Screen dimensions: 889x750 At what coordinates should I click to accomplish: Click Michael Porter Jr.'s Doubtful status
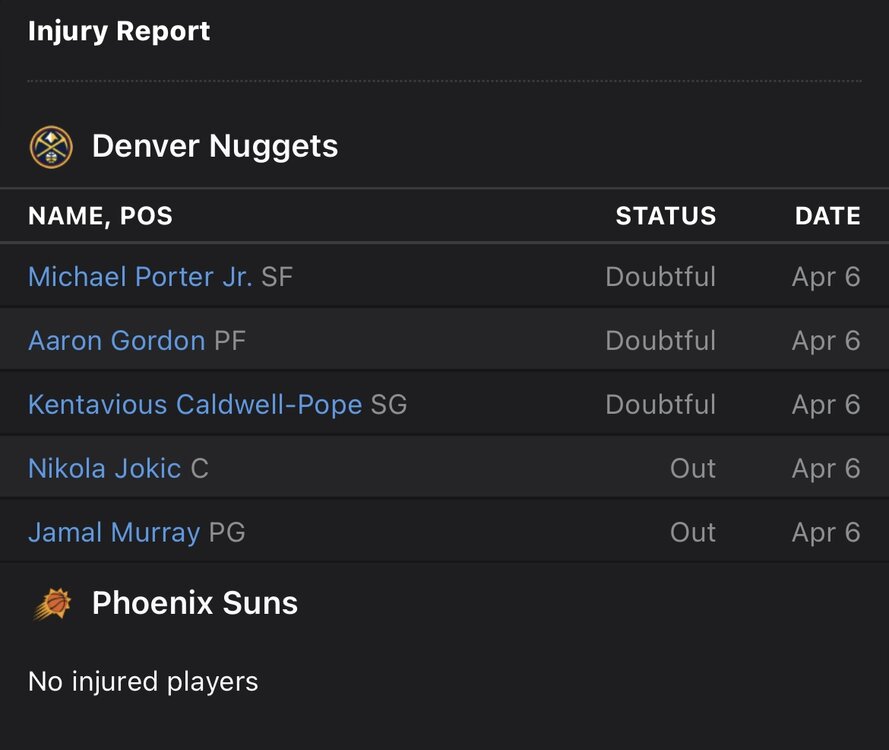pyautogui.click(x=660, y=277)
